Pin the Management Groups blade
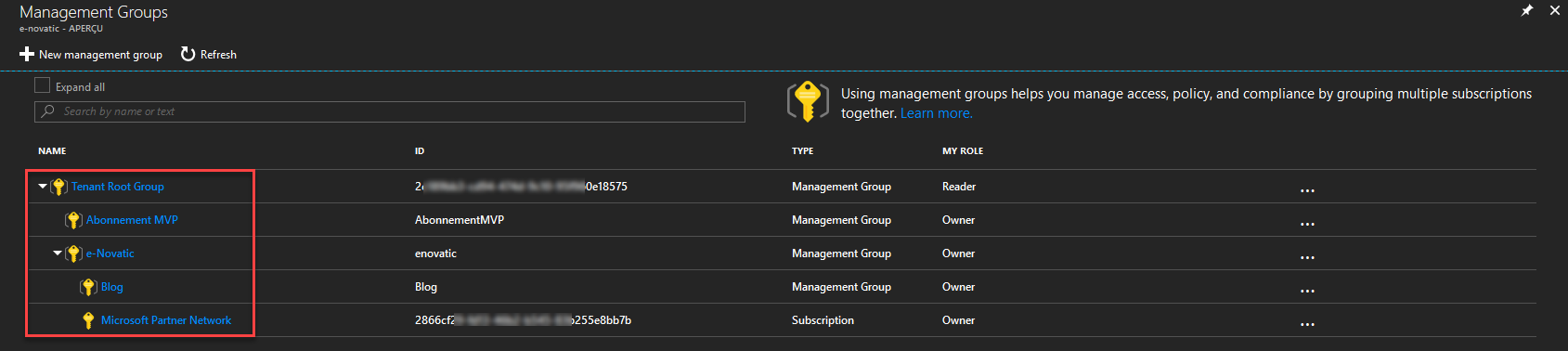Image resolution: width=1568 pixels, height=351 pixels. pyautogui.click(x=1526, y=10)
